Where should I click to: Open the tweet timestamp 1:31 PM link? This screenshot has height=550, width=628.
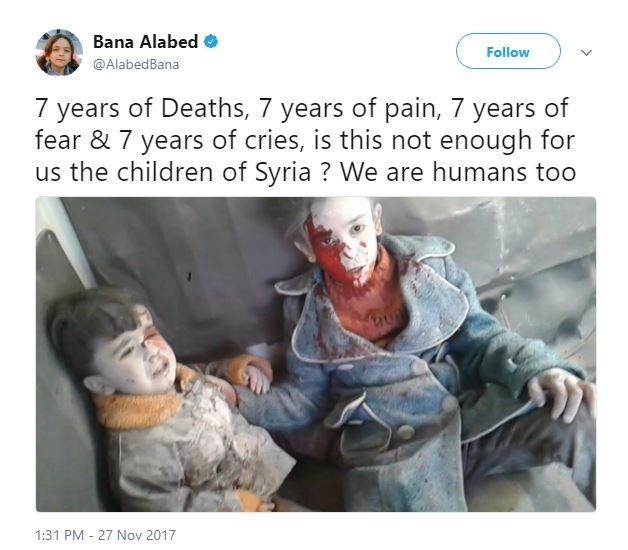coord(59,535)
